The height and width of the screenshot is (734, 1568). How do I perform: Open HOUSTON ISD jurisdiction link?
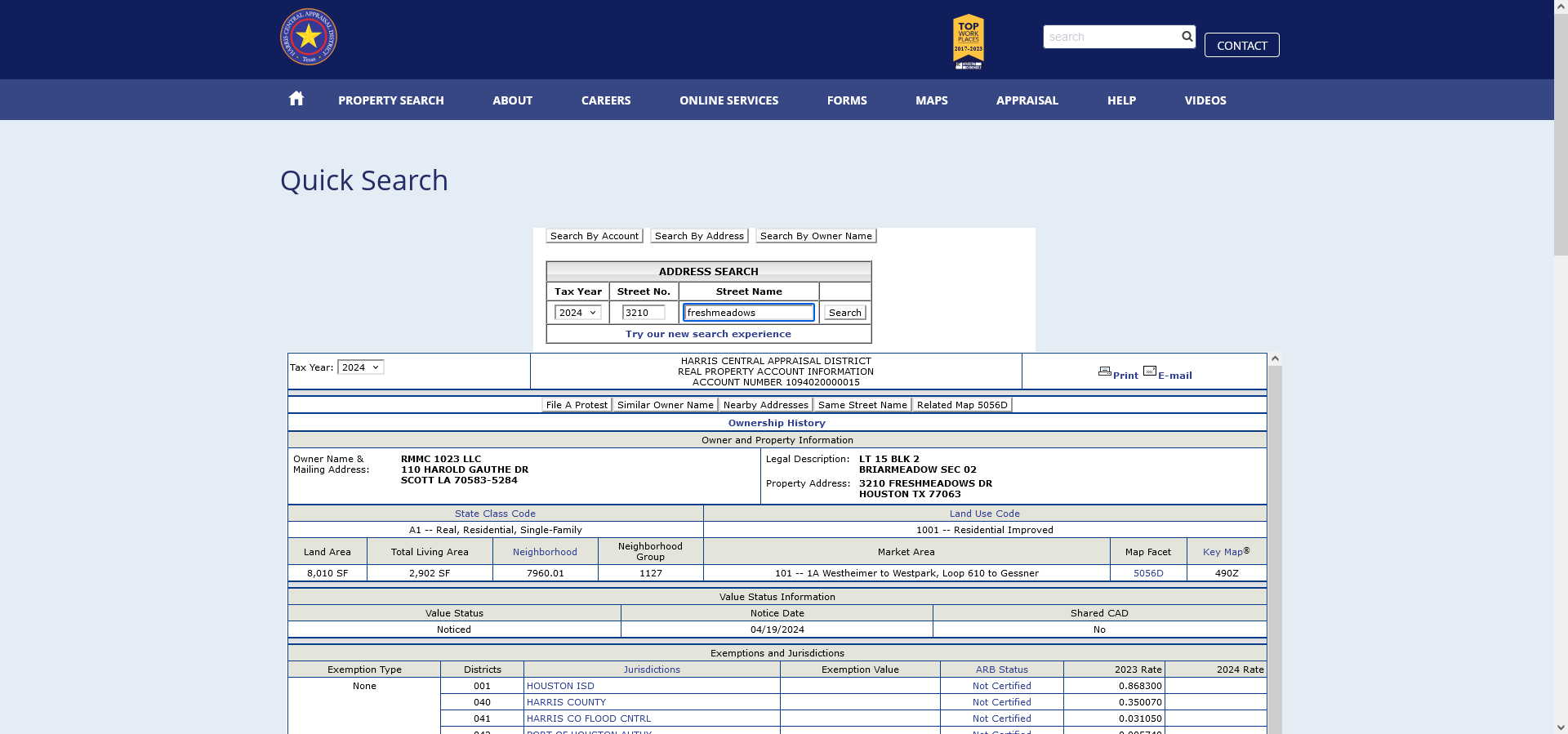coord(560,686)
